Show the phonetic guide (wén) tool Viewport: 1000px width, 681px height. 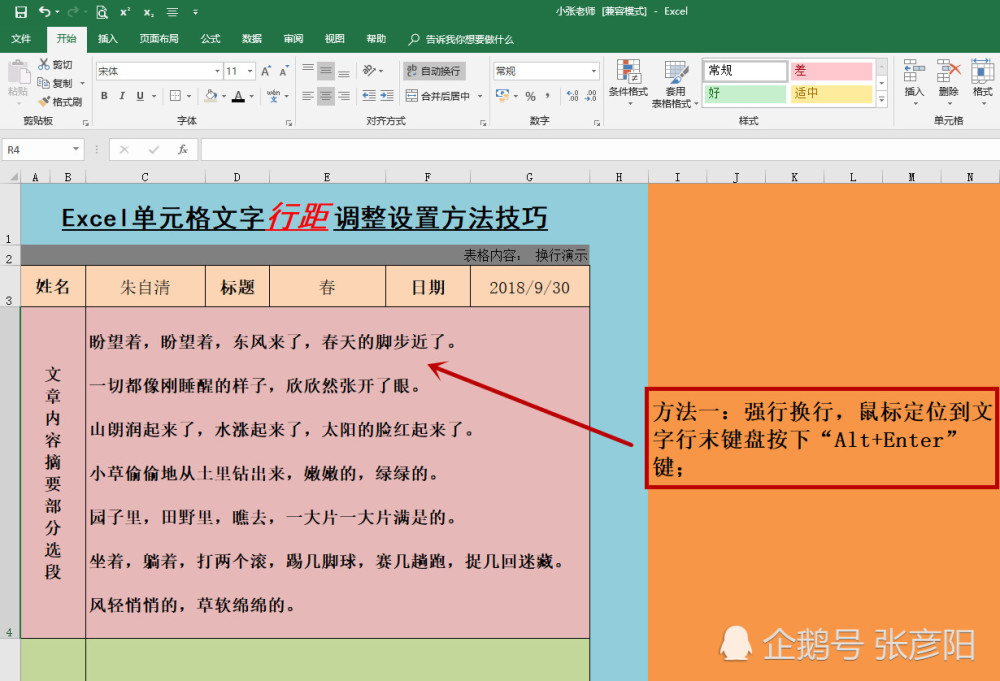click(274, 96)
